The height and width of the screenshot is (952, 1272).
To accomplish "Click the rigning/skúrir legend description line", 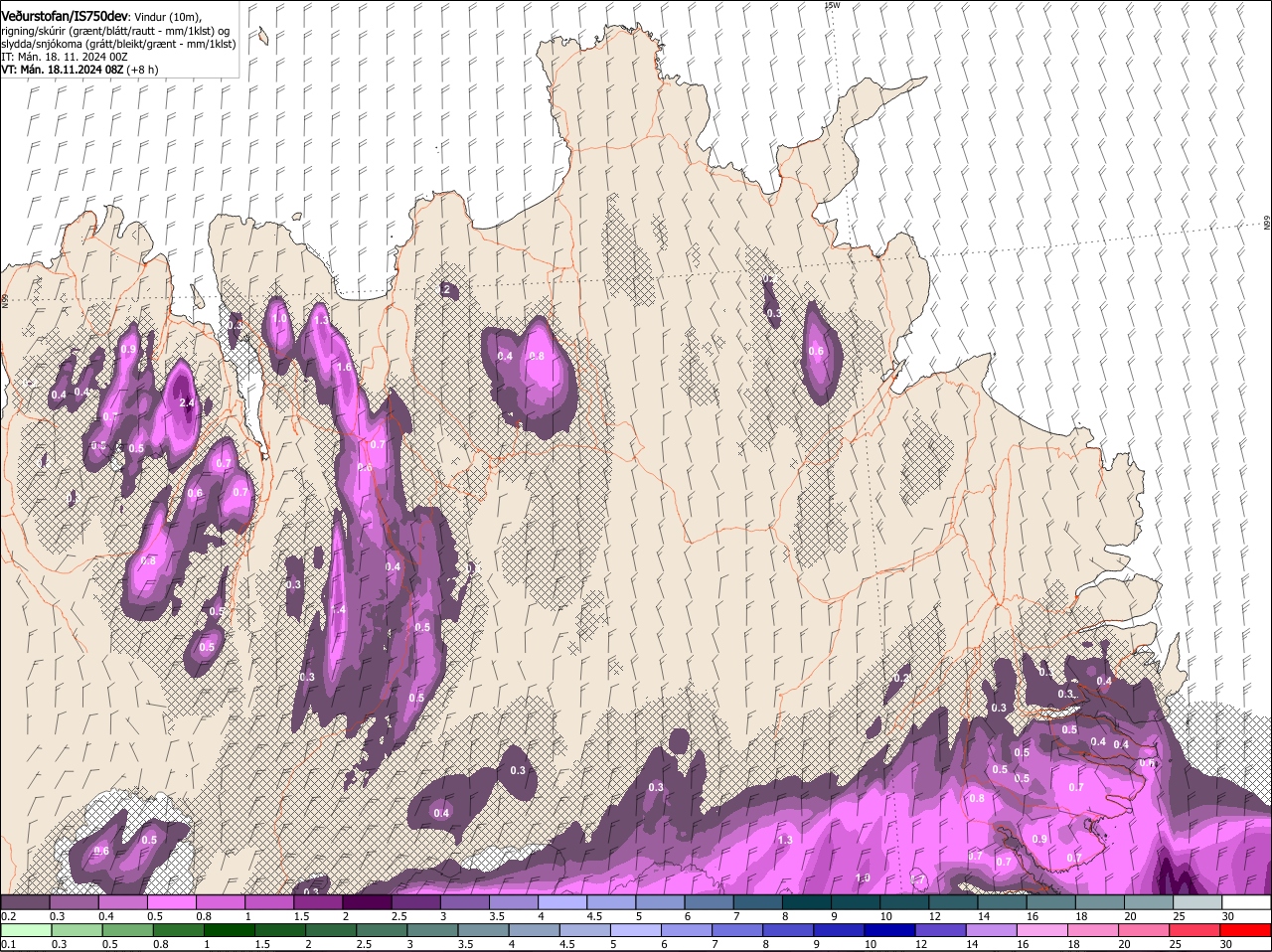I will [x=115, y=31].
